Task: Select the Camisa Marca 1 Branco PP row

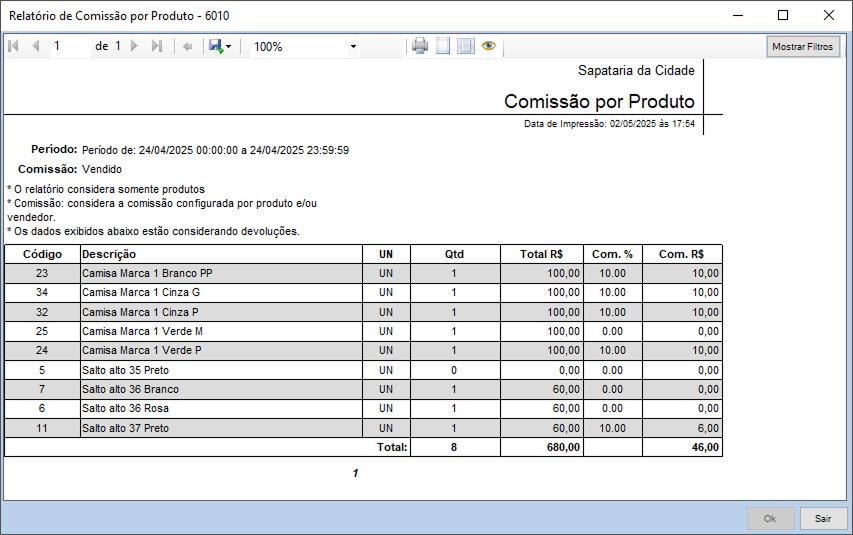Action: 220,273
